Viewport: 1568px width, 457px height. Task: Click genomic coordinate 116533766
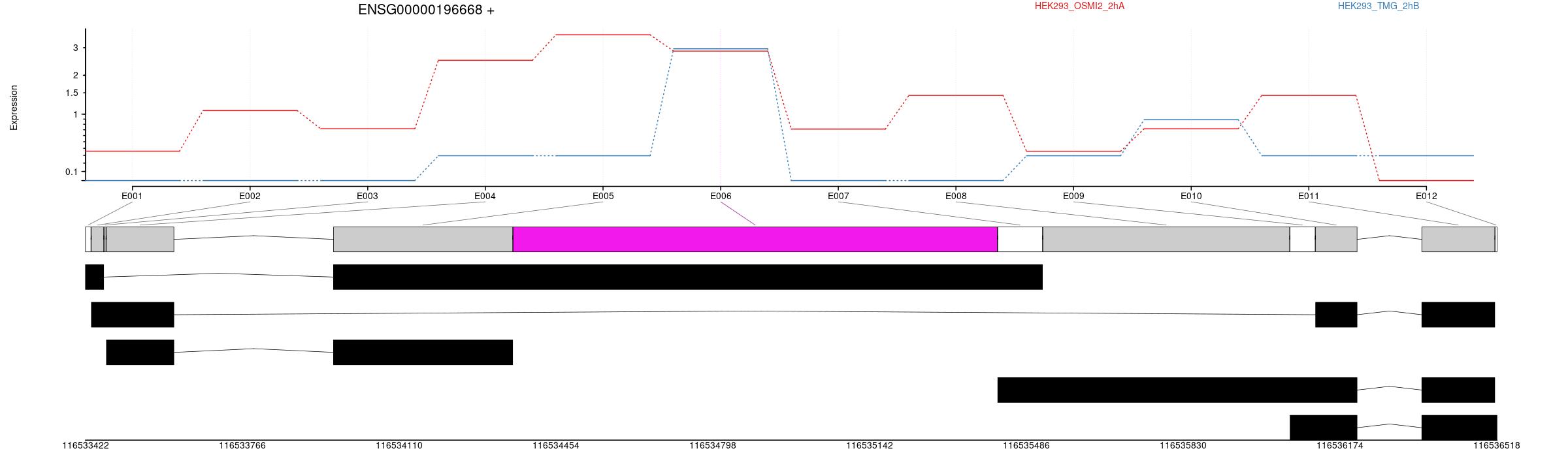242,446
